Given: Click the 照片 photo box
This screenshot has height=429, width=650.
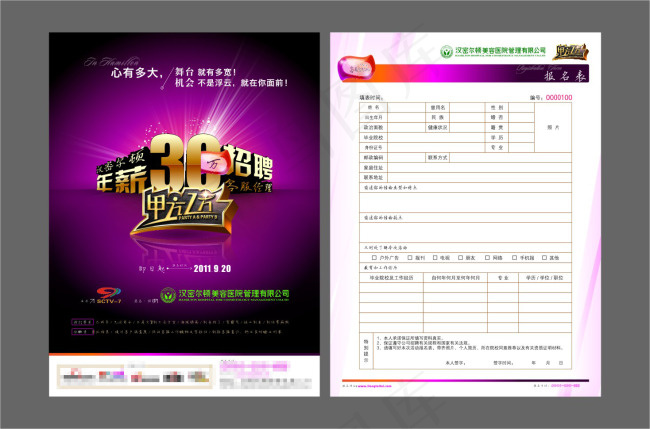Looking at the screenshot, I should click(553, 128).
